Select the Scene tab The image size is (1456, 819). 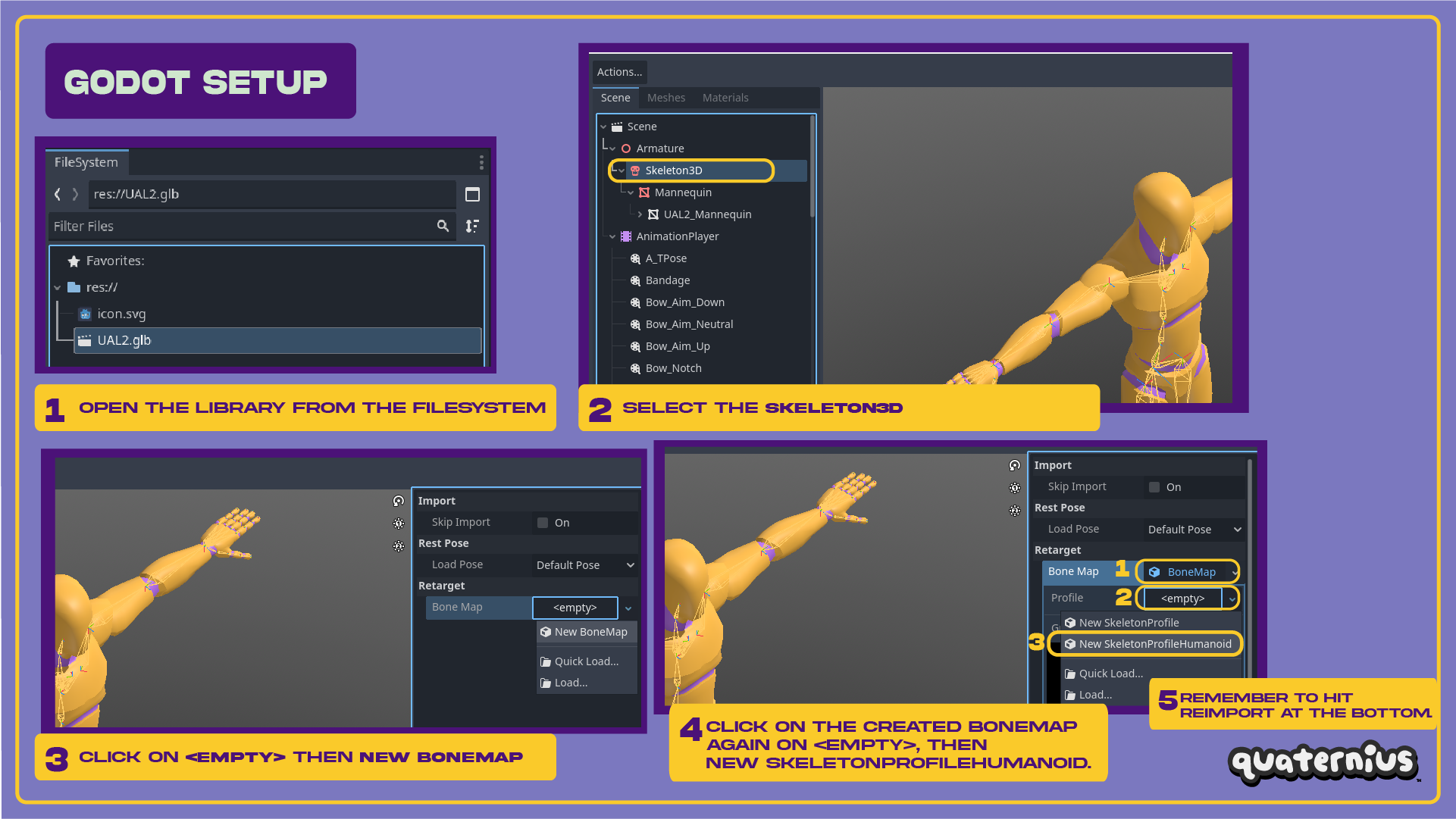(615, 98)
